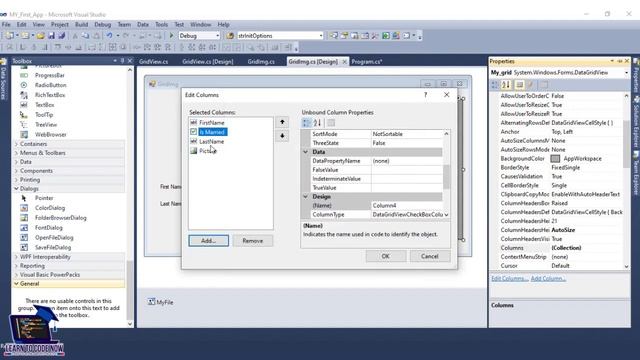The width and height of the screenshot is (640, 360).
Task: Click the Categorized icon in Properties panel
Action: (x=495, y=85)
